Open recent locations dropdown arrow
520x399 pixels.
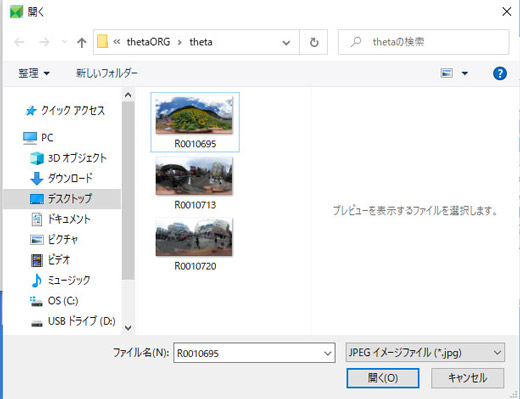(x=64, y=42)
